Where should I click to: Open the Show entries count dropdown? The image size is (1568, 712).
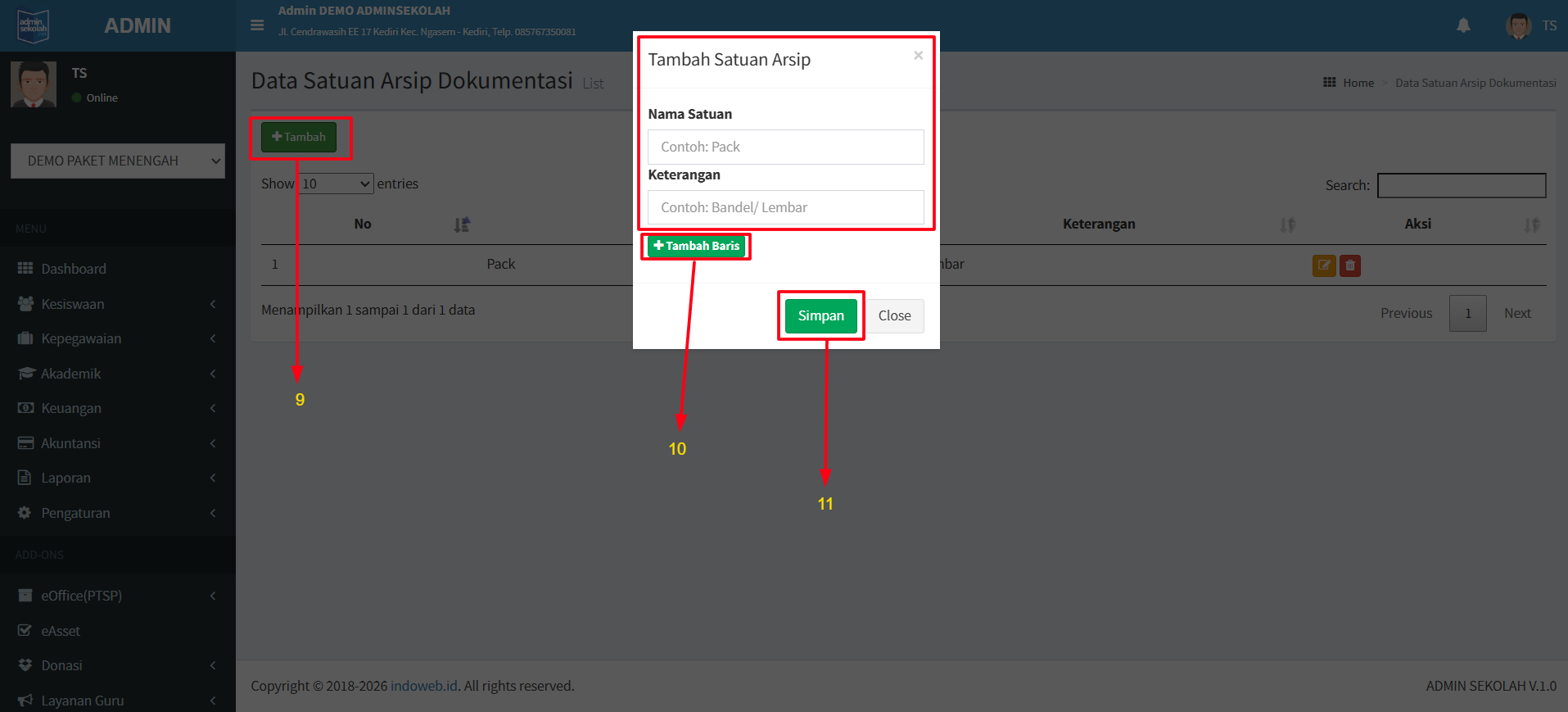point(336,184)
